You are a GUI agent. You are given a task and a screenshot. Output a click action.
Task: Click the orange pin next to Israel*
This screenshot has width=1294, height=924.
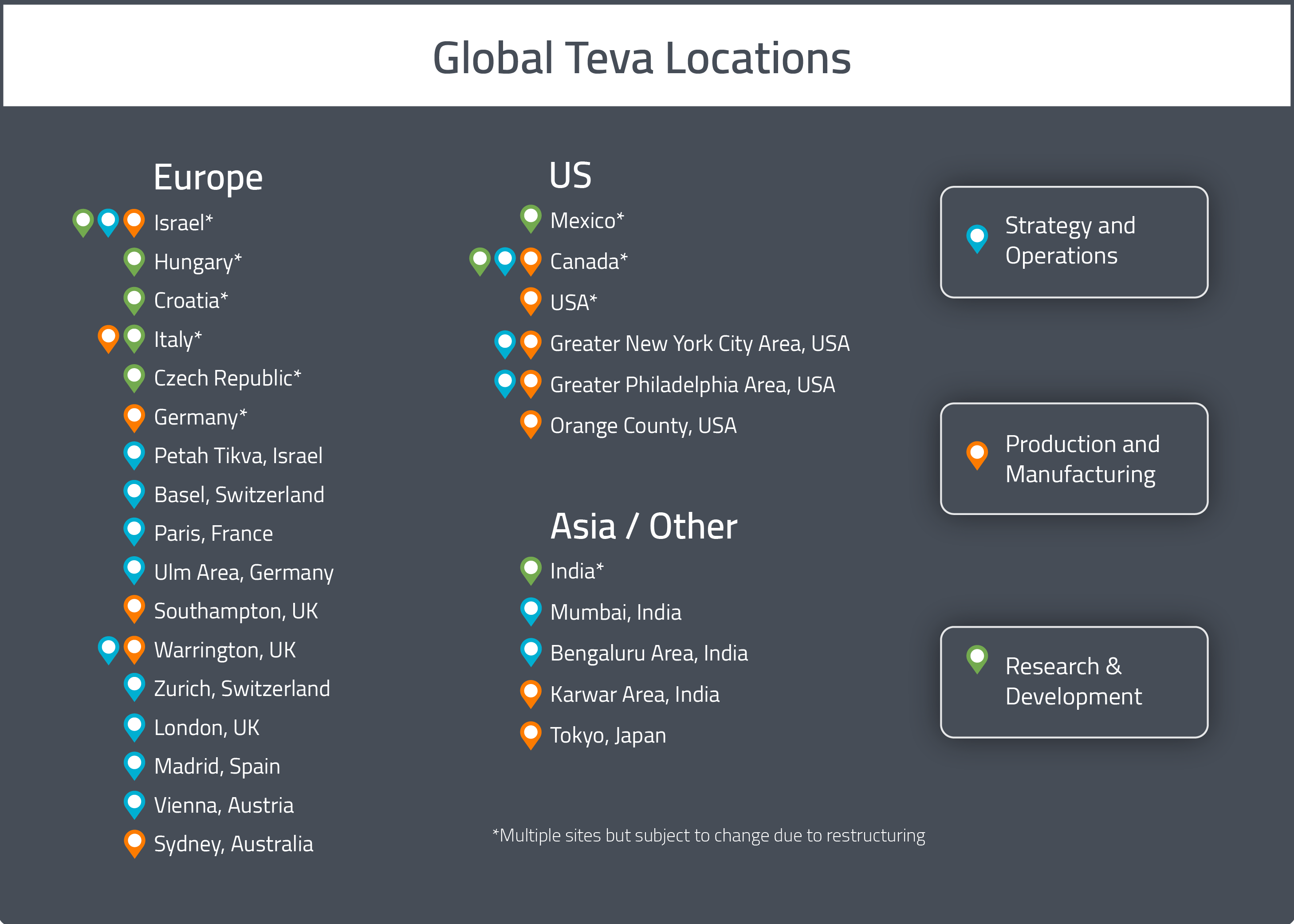tap(134, 223)
